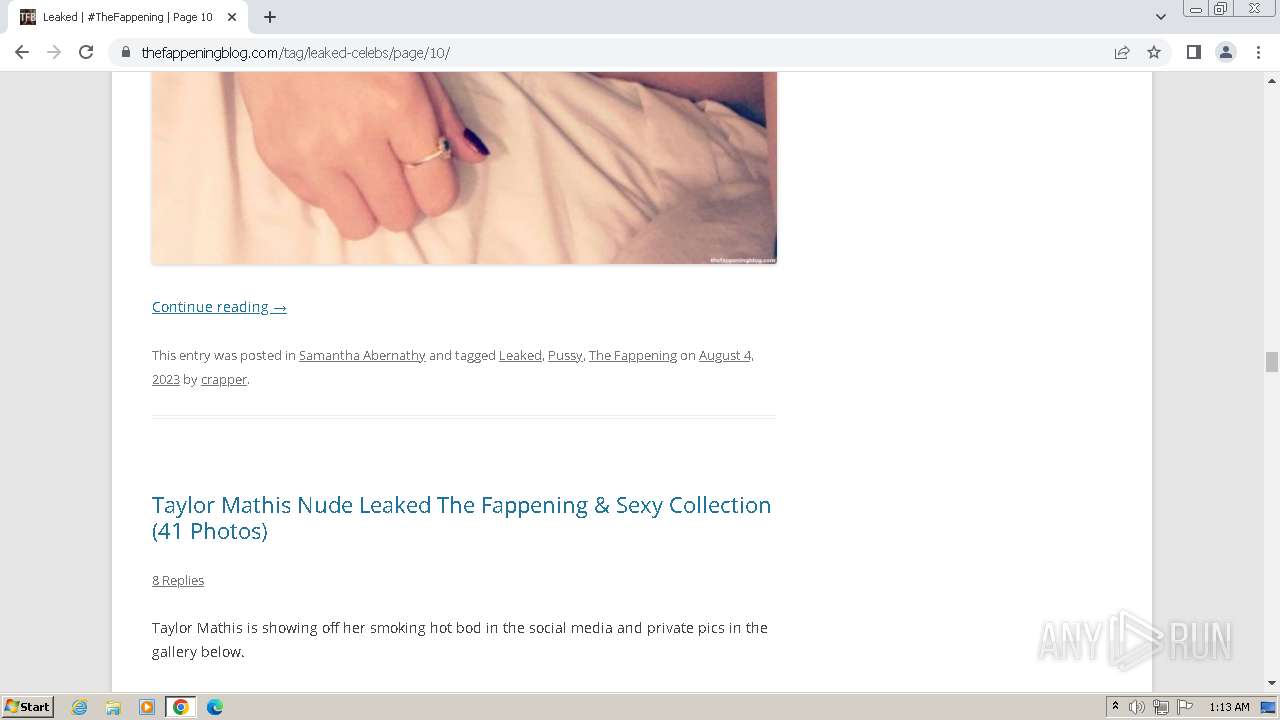This screenshot has width=1280, height=720.
Task: Open Chrome's three-dot menu
Action: [1258, 52]
